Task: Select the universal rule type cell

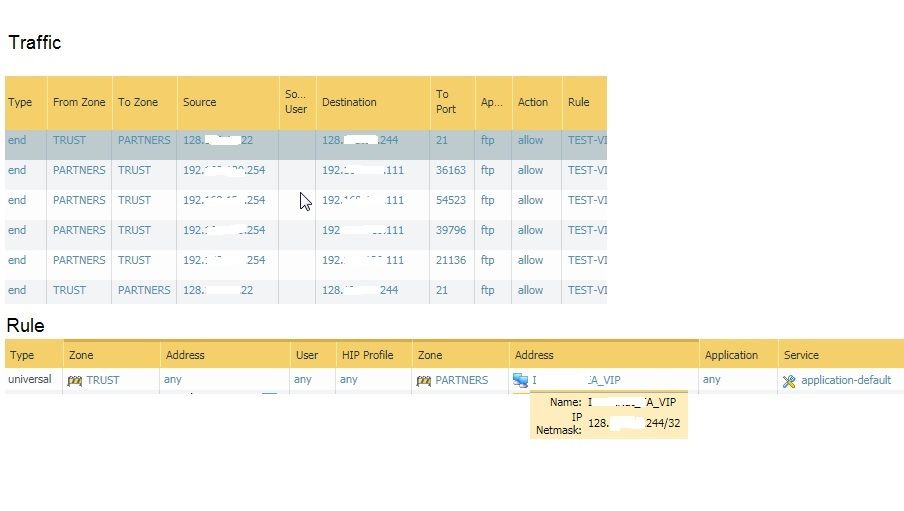Action: point(29,380)
